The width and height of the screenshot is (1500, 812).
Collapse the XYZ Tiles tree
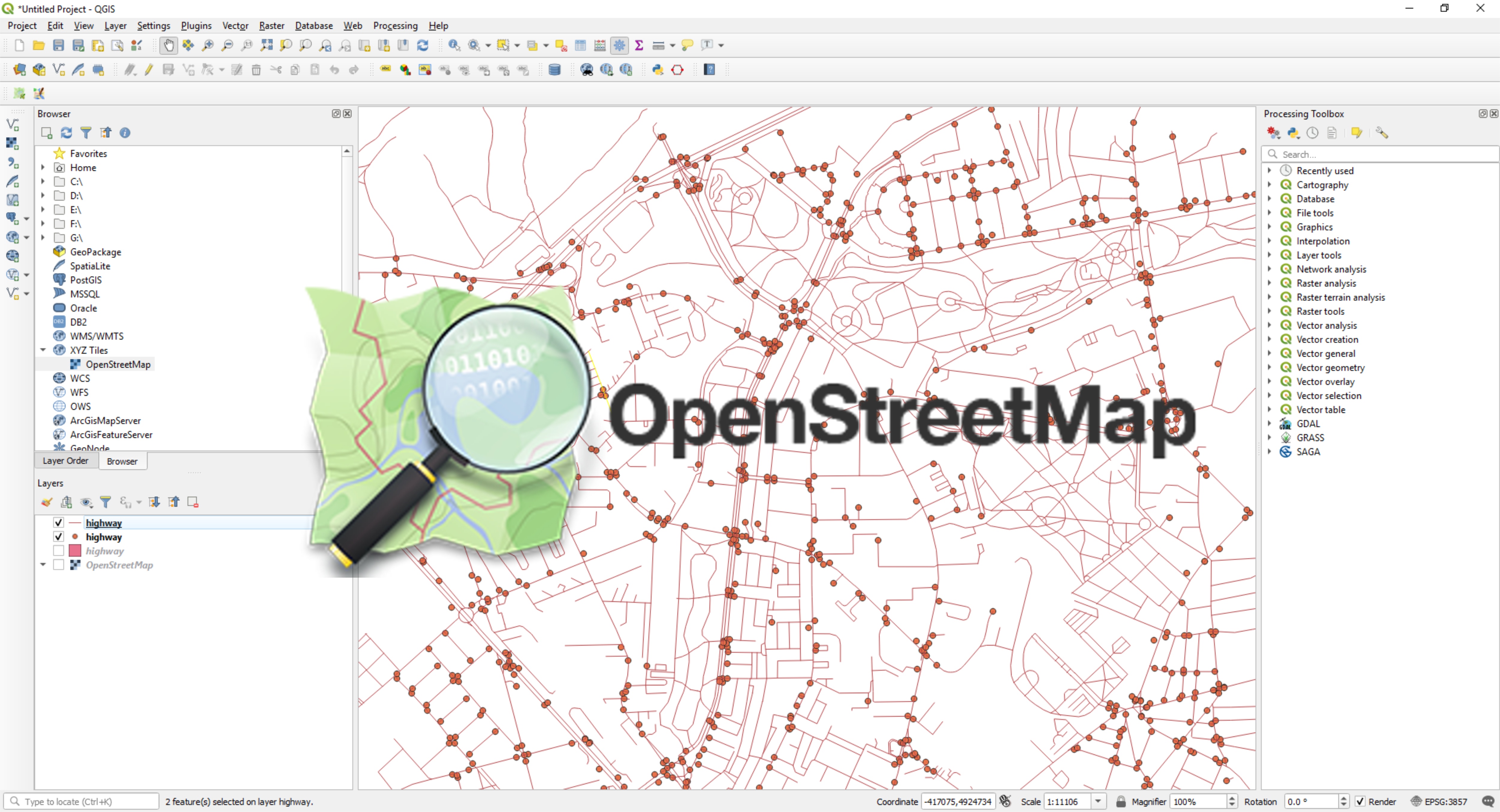[x=43, y=350]
